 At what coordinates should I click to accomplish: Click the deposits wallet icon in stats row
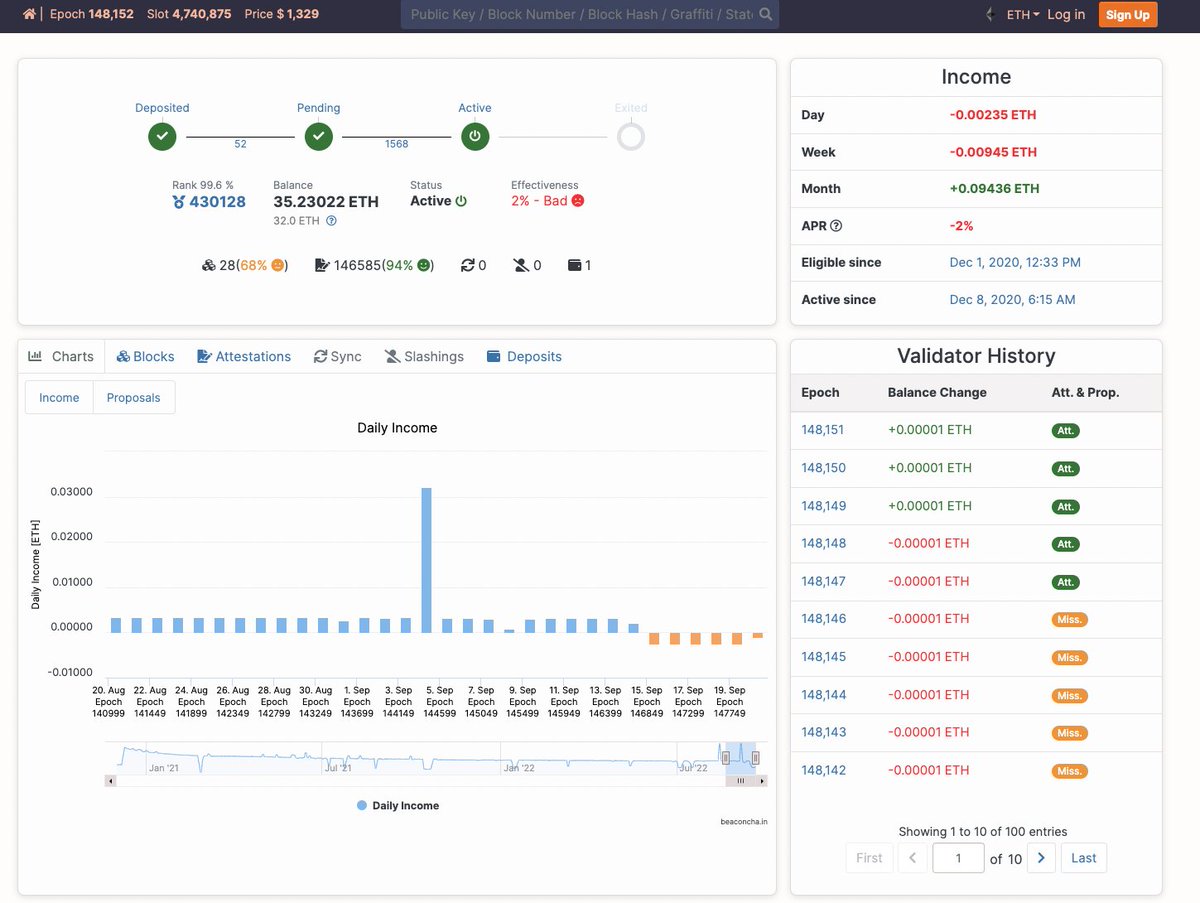[x=574, y=265]
